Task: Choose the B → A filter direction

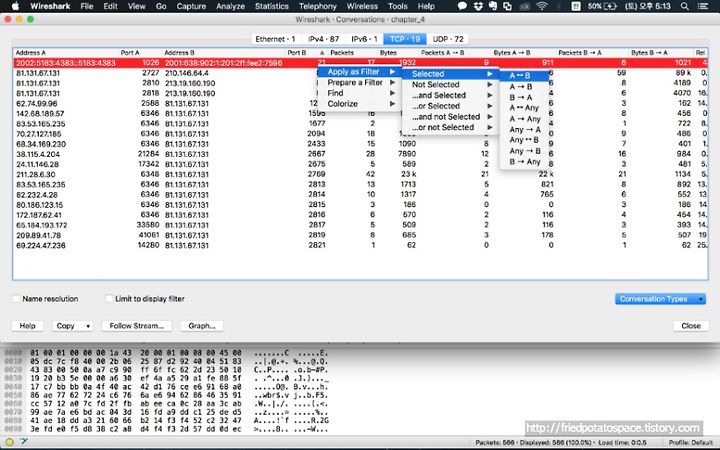Action: (524, 97)
